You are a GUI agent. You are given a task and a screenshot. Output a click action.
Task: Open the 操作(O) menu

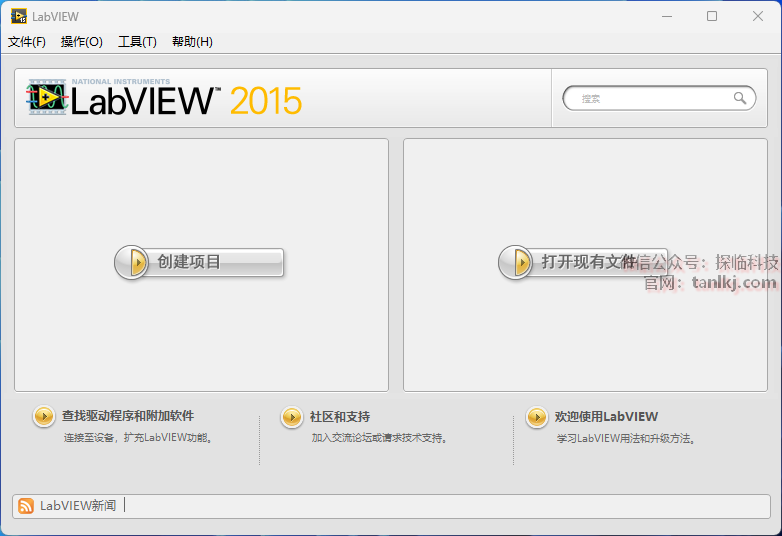tap(82, 42)
